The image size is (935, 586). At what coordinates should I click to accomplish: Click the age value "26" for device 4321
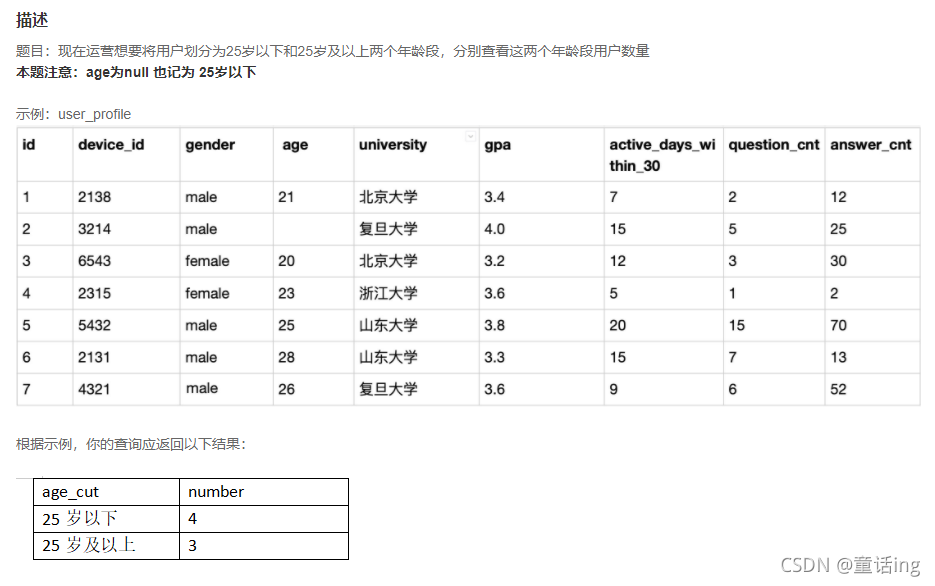pos(286,389)
